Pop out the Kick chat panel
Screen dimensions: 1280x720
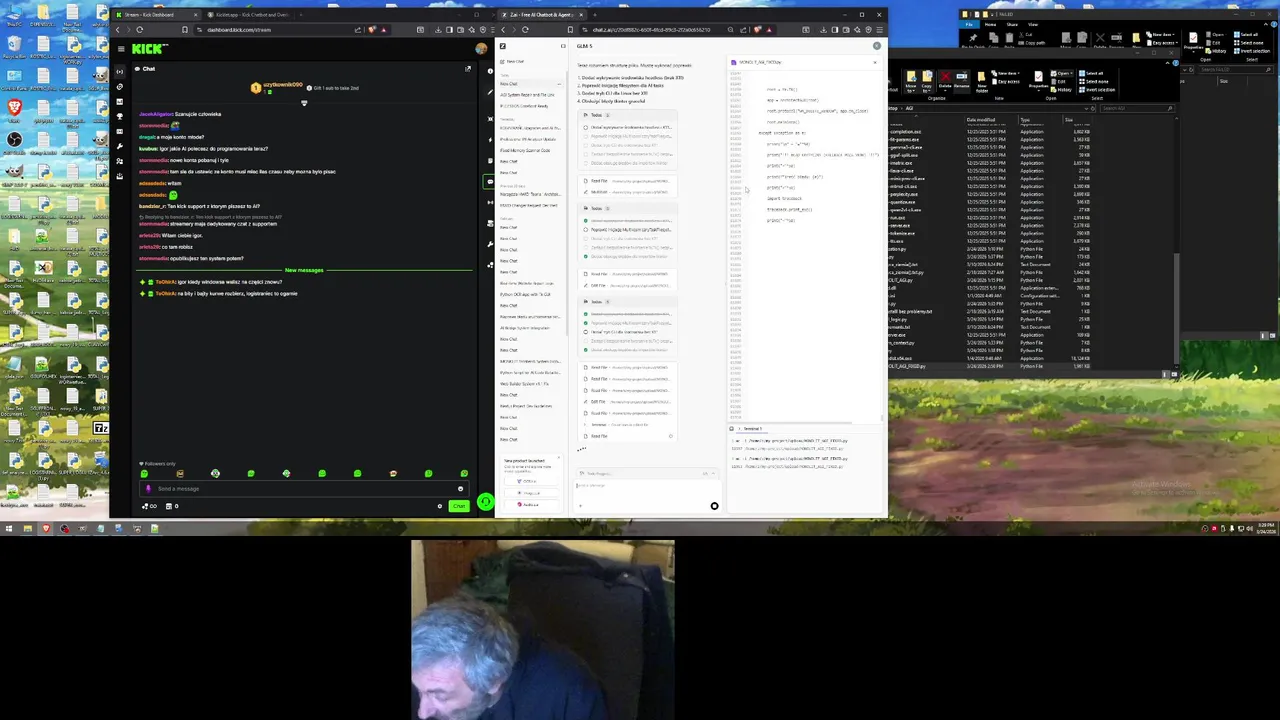(467, 69)
